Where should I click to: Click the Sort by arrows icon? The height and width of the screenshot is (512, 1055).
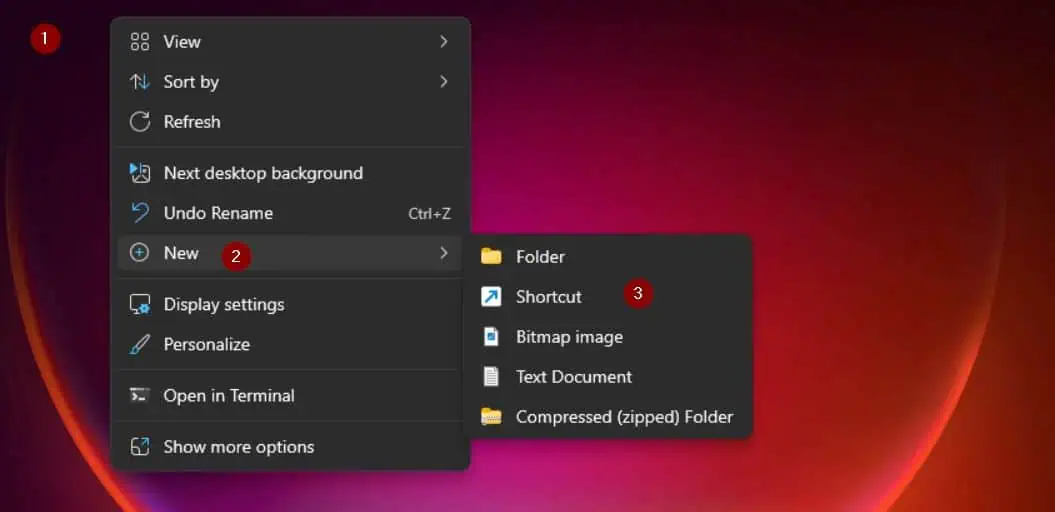click(139, 82)
